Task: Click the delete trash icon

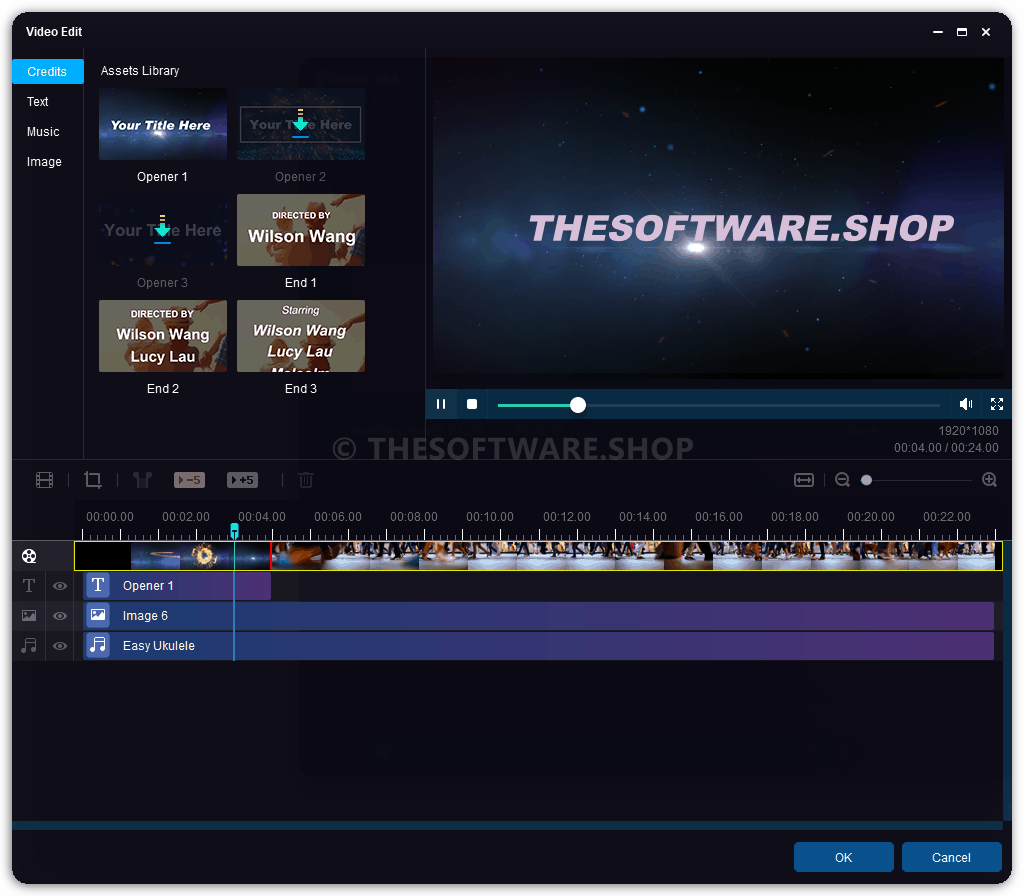Action: (x=306, y=481)
